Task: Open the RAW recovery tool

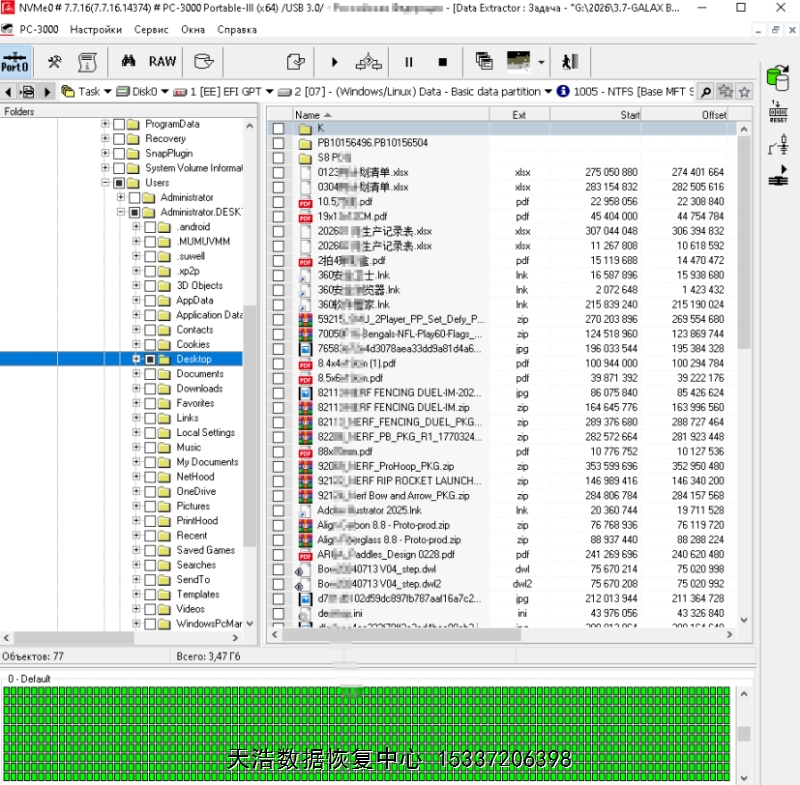Action: [x=162, y=62]
